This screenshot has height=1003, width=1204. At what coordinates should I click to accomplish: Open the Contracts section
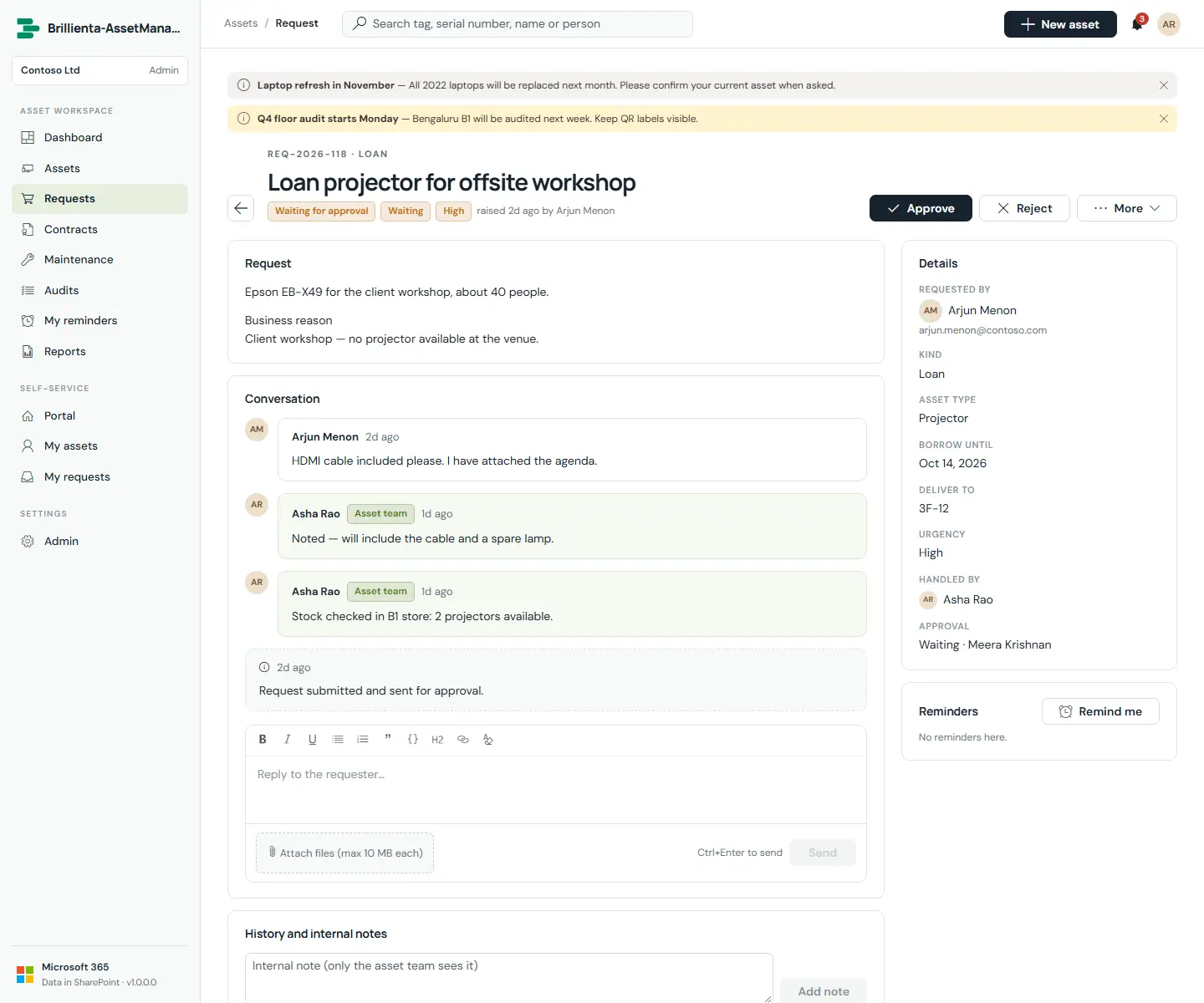click(99, 229)
